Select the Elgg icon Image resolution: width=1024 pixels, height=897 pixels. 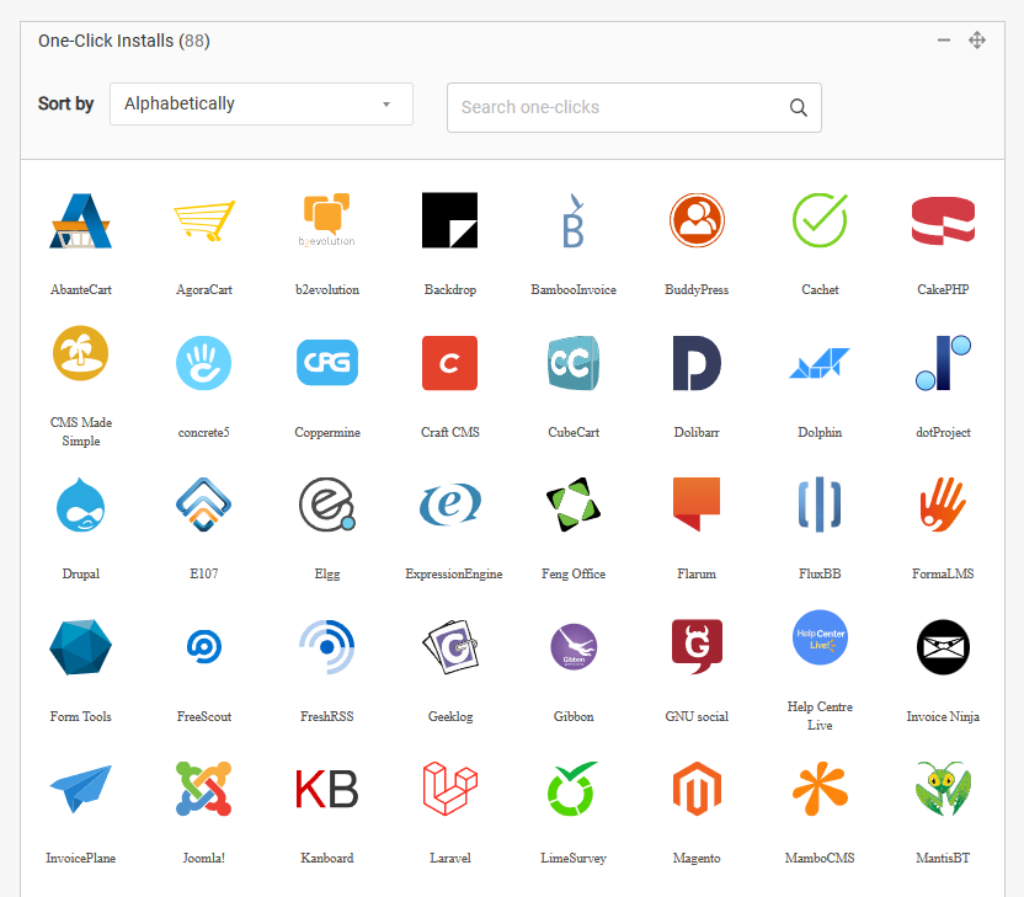point(327,505)
